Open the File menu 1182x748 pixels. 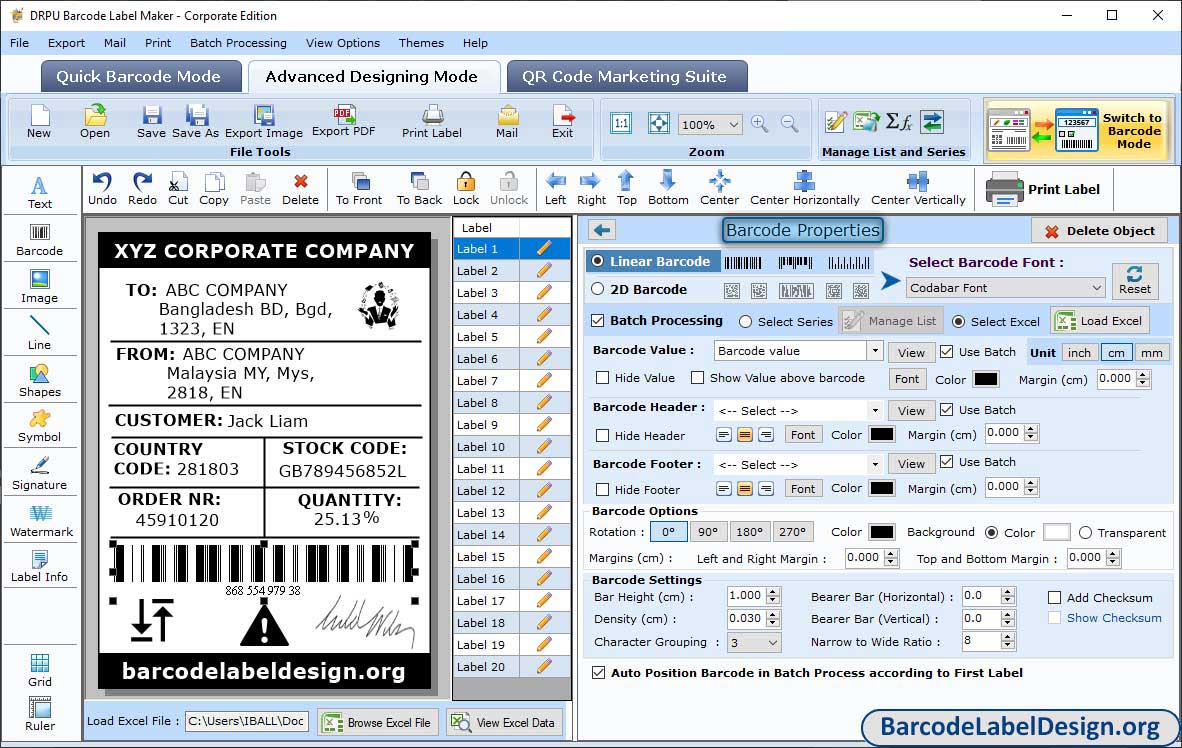pos(20,43)
